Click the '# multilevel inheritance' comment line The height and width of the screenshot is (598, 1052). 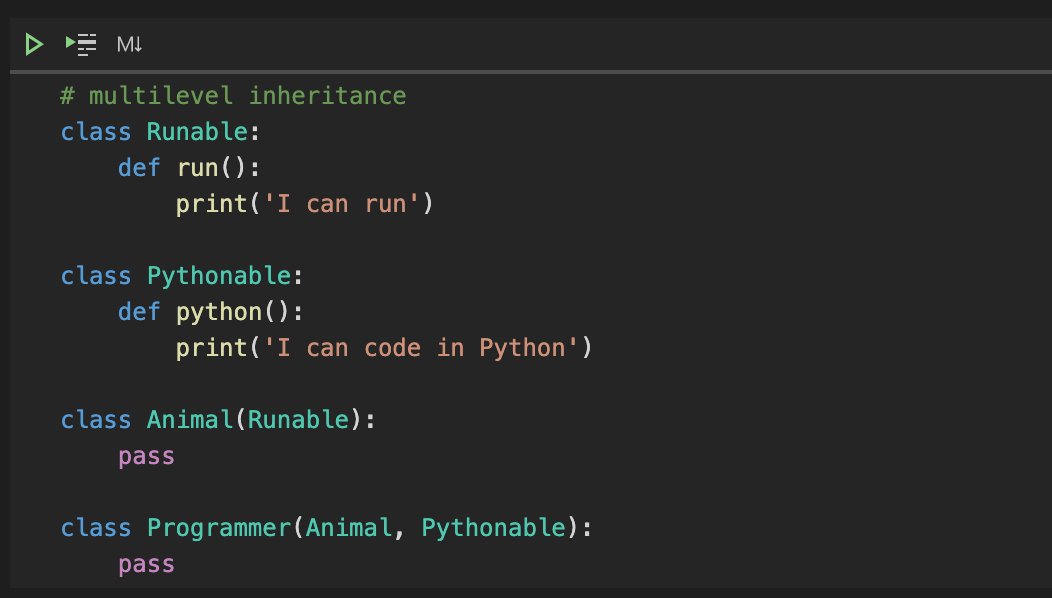[233, 96]
